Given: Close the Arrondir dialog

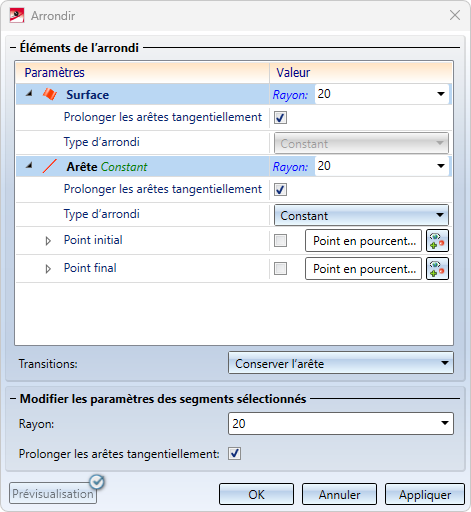Looking at the screenshot, I should point(455,15).
